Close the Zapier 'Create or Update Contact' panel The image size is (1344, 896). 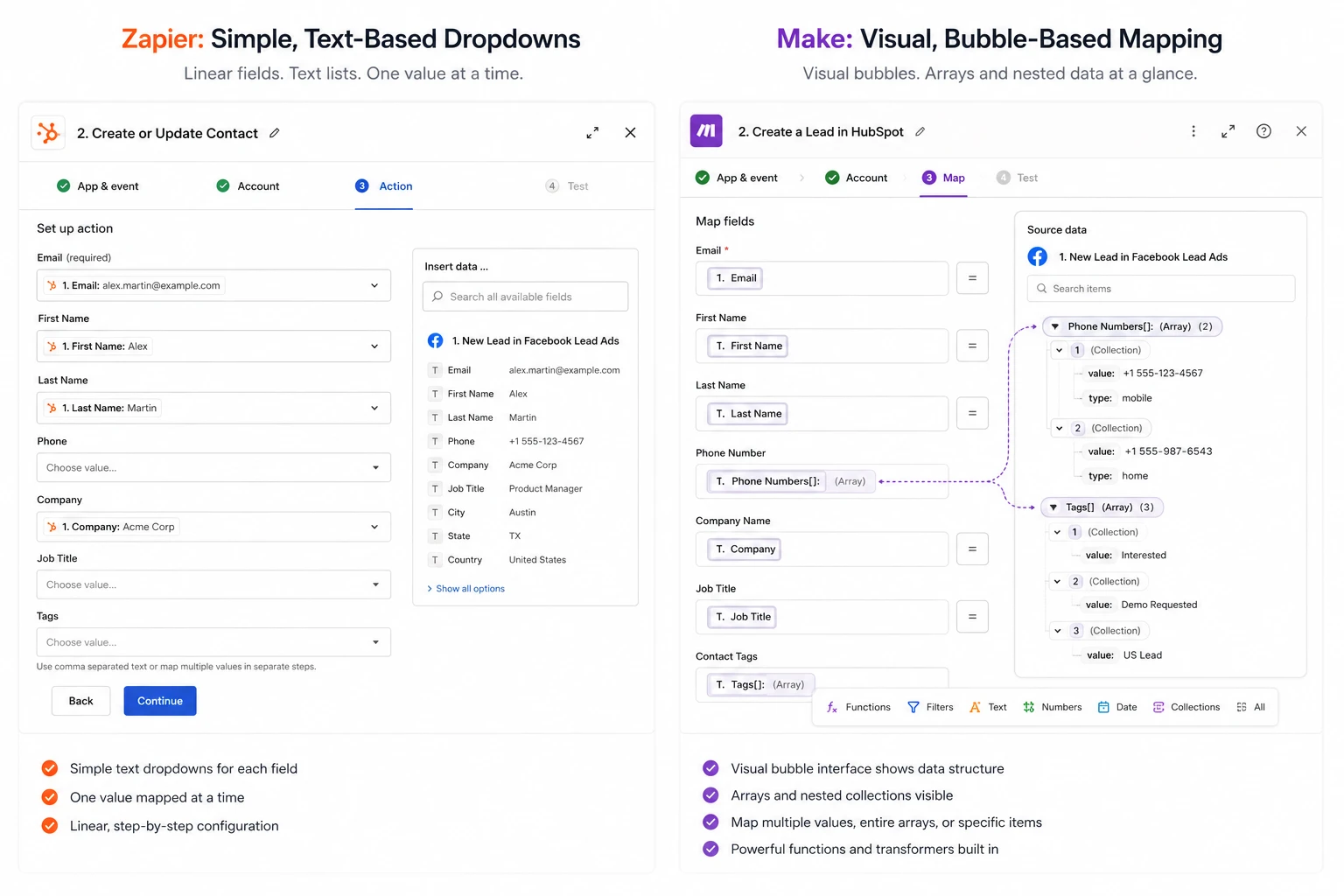(630, 133)
